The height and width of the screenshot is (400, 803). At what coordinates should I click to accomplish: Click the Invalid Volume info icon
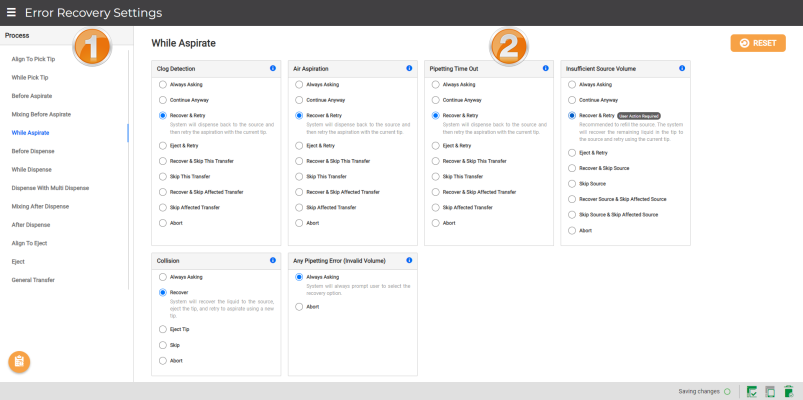click(x=409, y=260)
